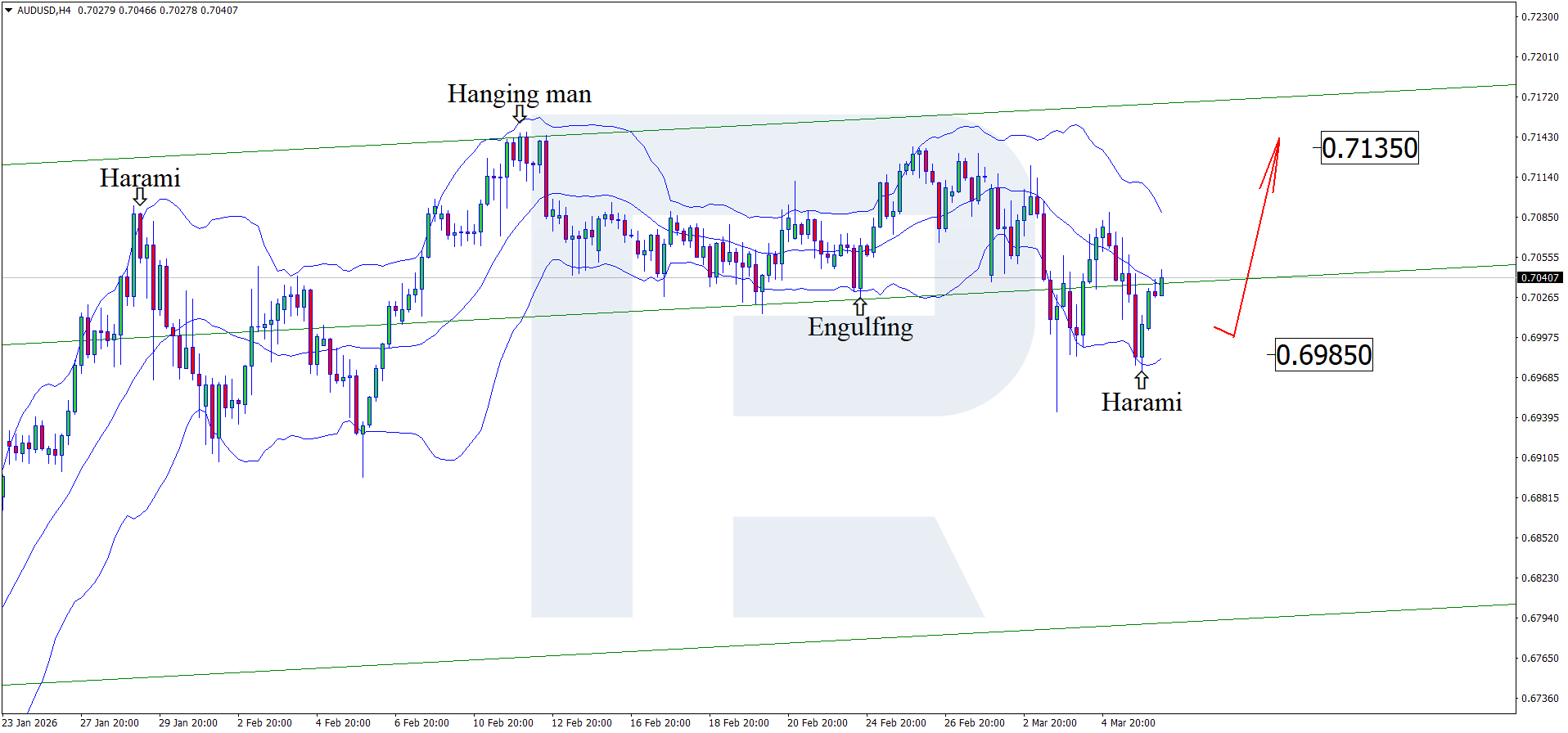
Task: Click the high price value 0.70466
Action: [137, 11]
